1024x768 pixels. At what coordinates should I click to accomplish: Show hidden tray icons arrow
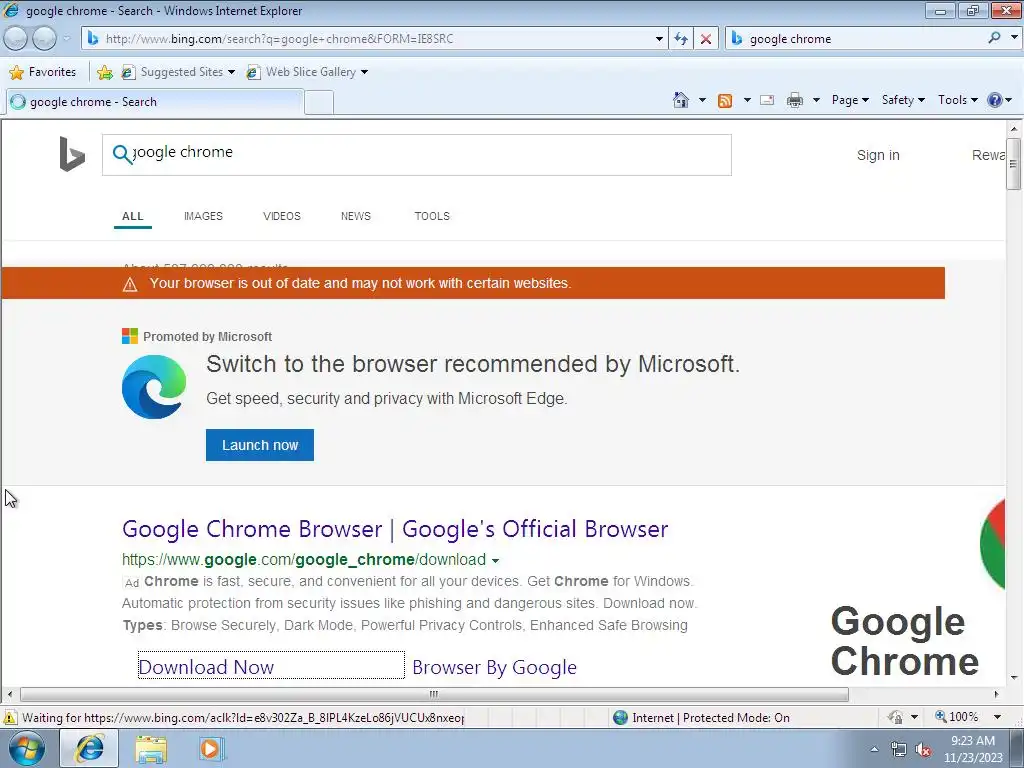click(874, 750)
